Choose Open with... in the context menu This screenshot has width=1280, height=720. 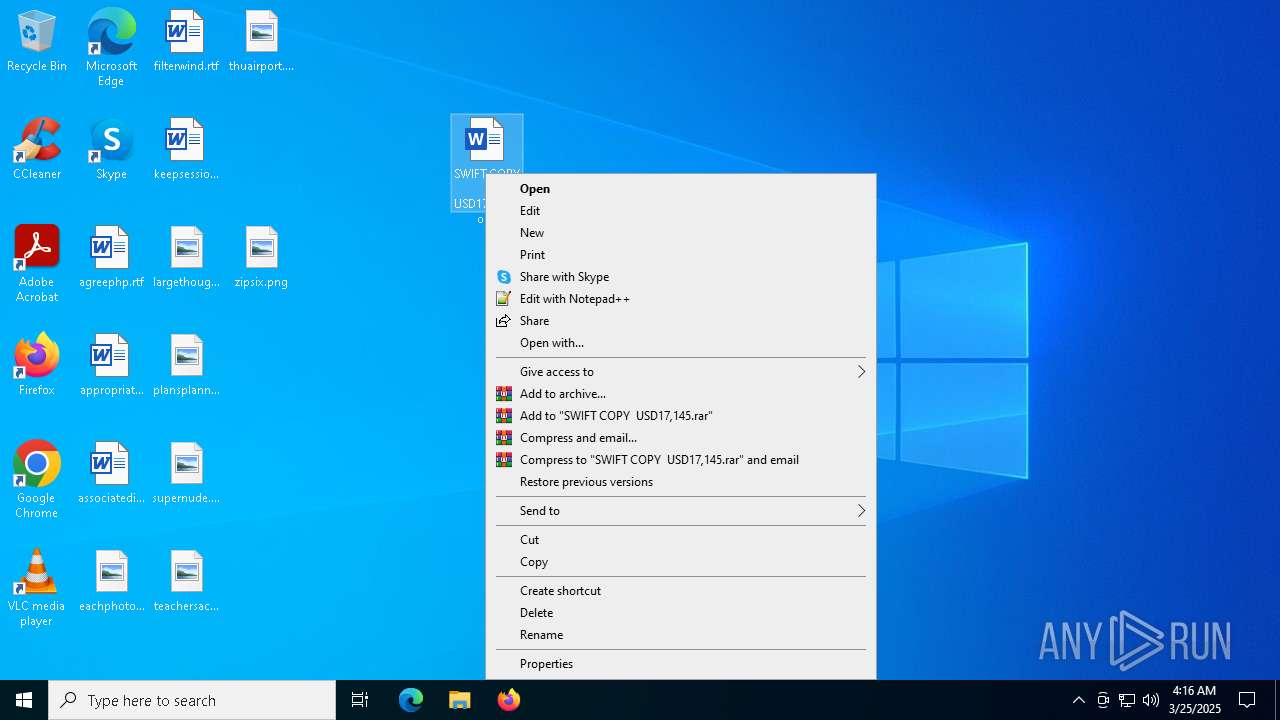tap(681, 343)
